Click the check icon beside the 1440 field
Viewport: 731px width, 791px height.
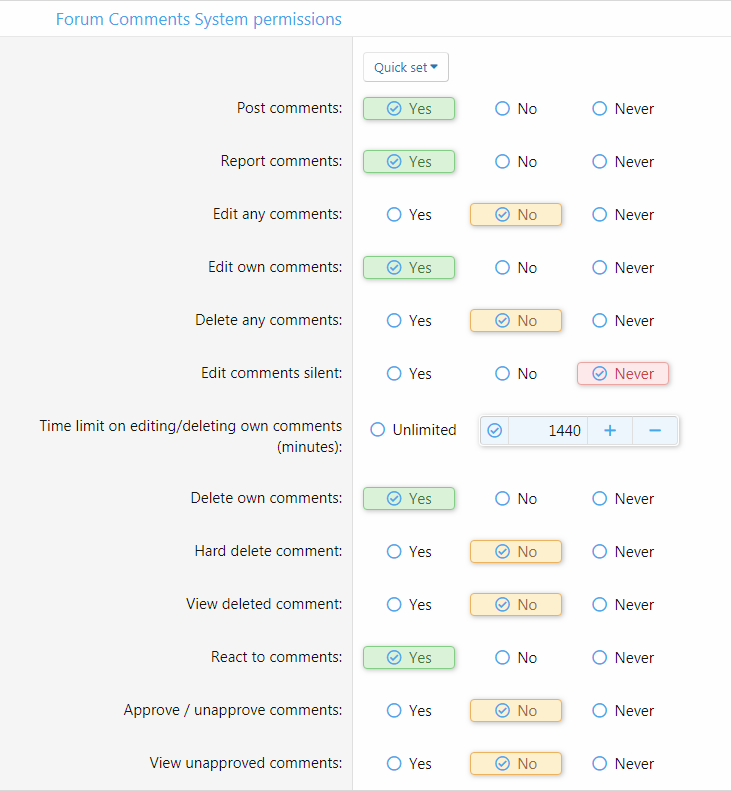pos(494,431)
